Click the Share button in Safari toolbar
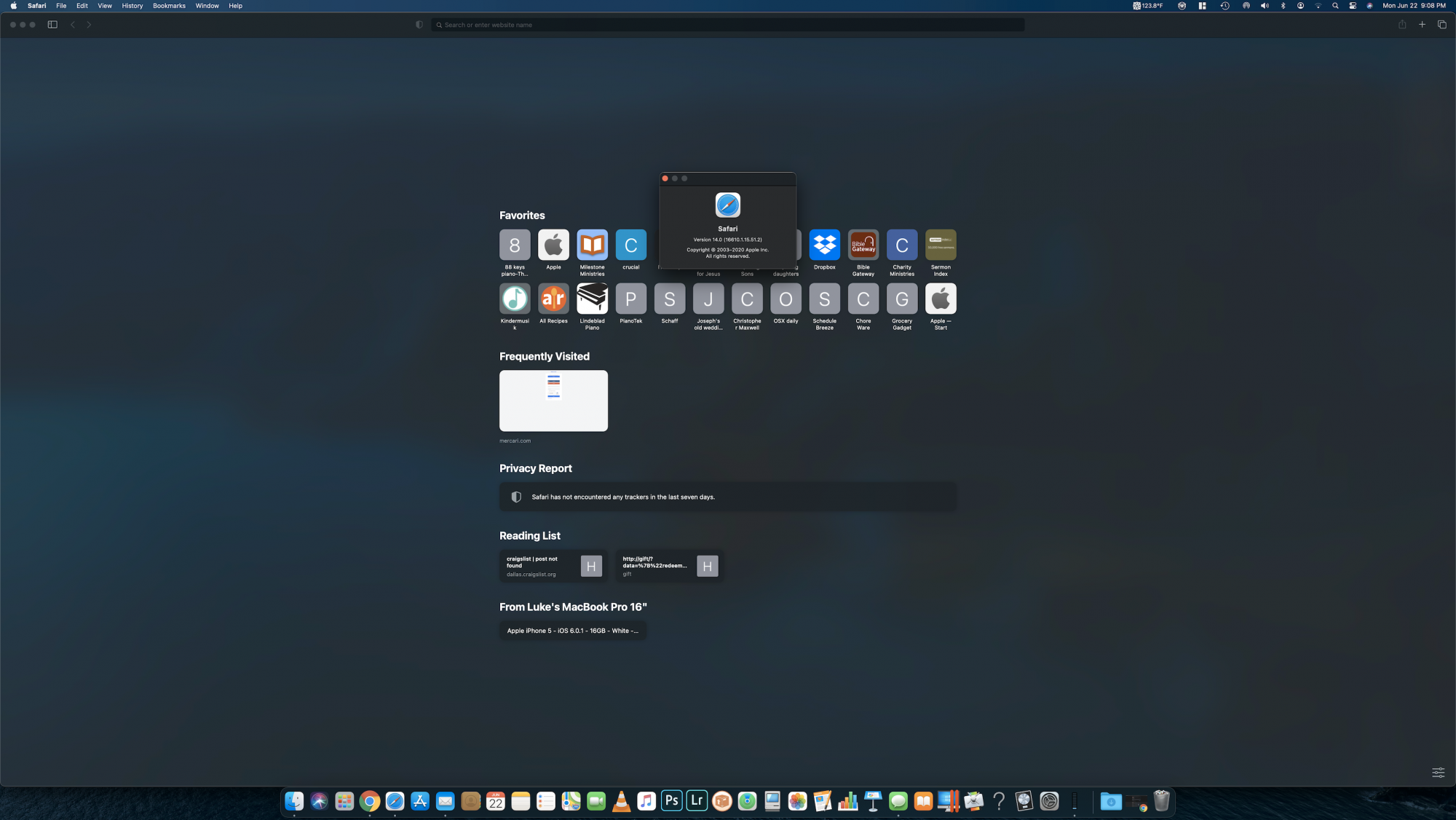Image resolution: width=1456 pixels, height=820 pixels. (x=1402, y=25)
